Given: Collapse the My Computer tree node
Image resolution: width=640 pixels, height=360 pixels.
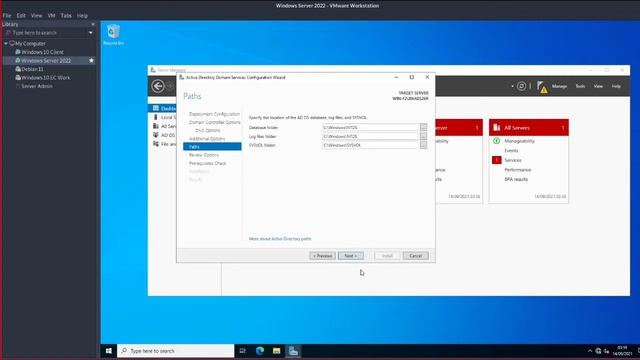Looking at the screenshot, I should click(6, 43).
